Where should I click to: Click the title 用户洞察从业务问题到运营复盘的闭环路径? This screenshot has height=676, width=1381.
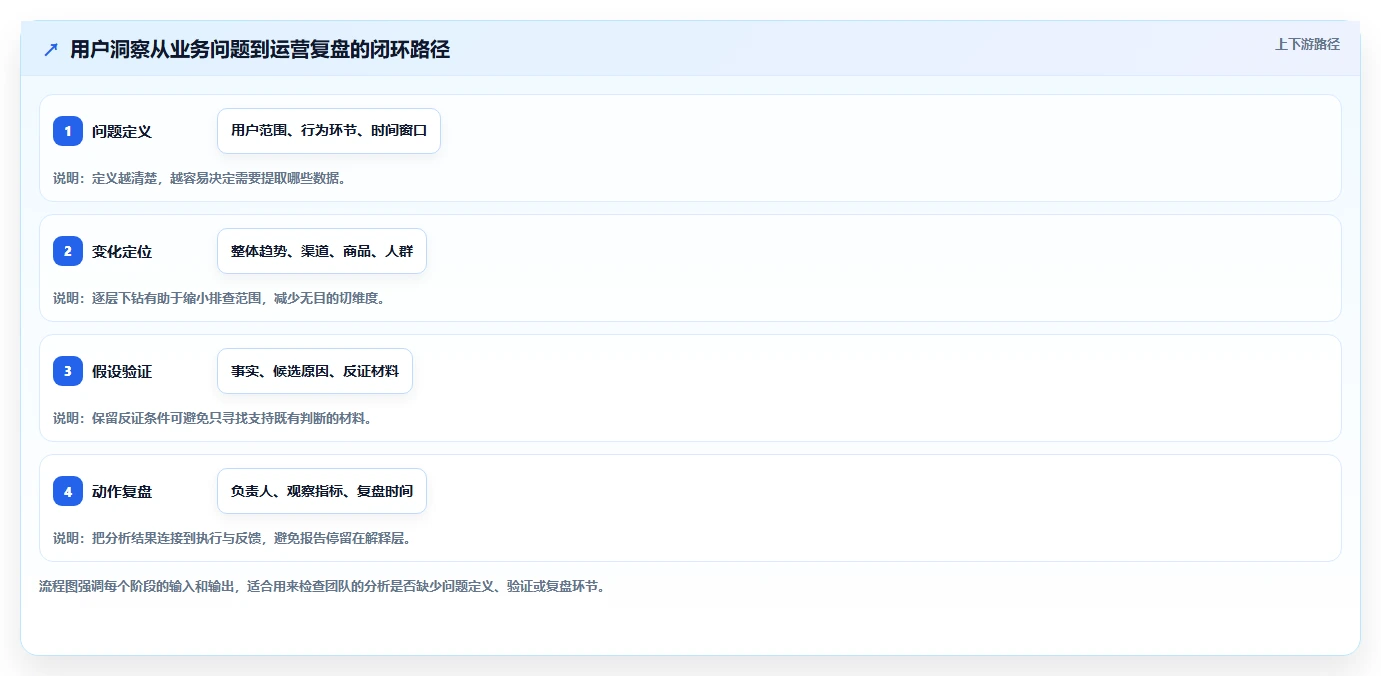coord(260,49)
